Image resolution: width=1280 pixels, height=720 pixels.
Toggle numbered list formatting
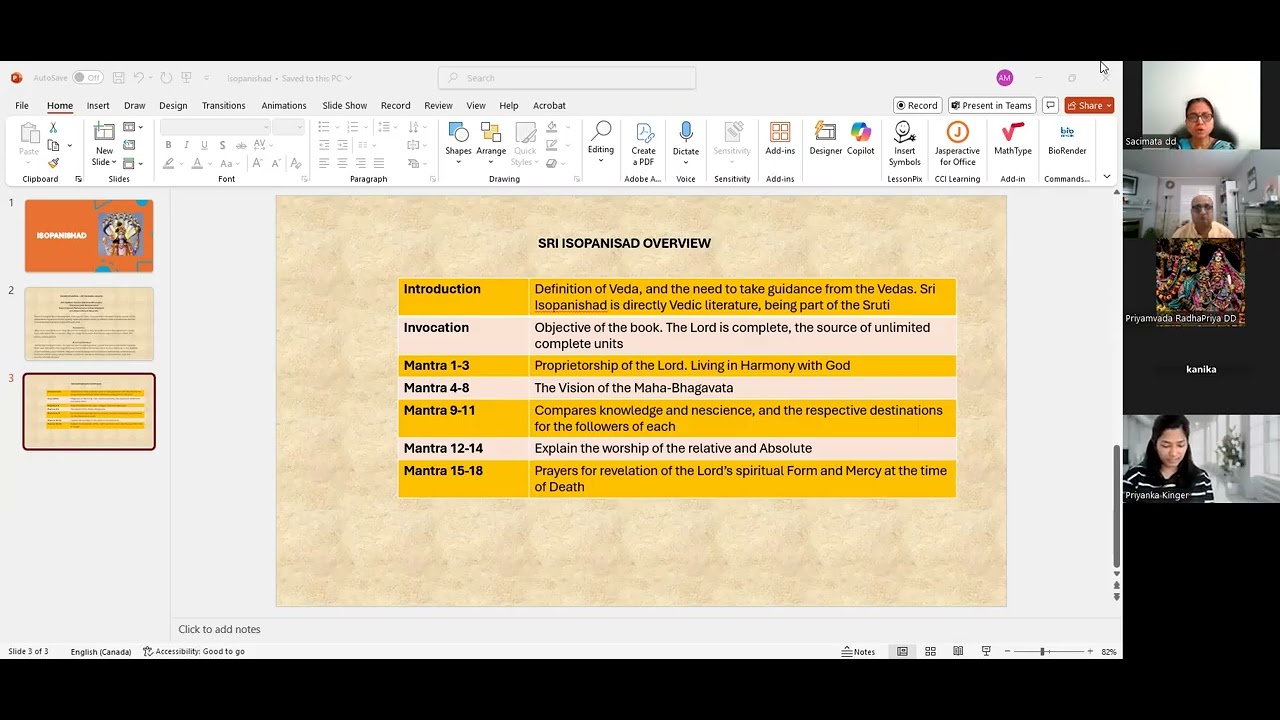352,127
